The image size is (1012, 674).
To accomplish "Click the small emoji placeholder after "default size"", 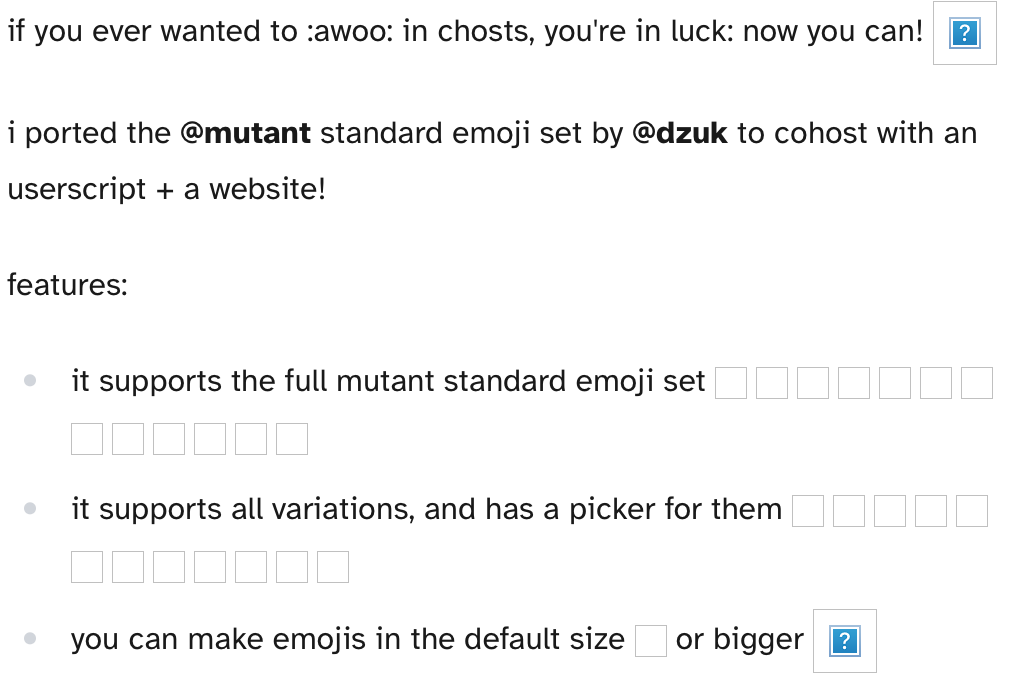I will coord(651,641).
